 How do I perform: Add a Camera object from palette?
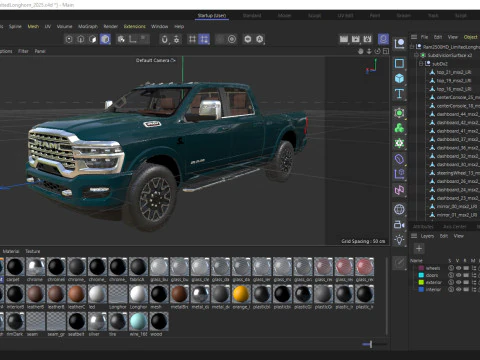(399, 225)
